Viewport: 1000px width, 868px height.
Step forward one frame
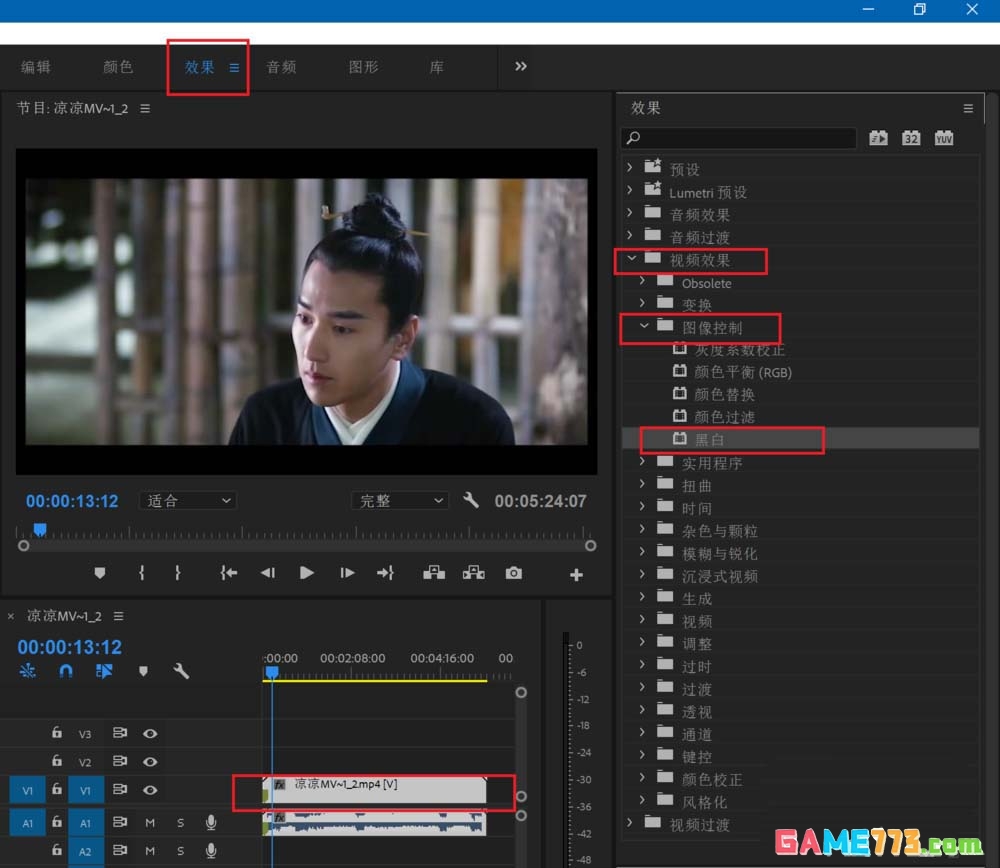point(347,573)
